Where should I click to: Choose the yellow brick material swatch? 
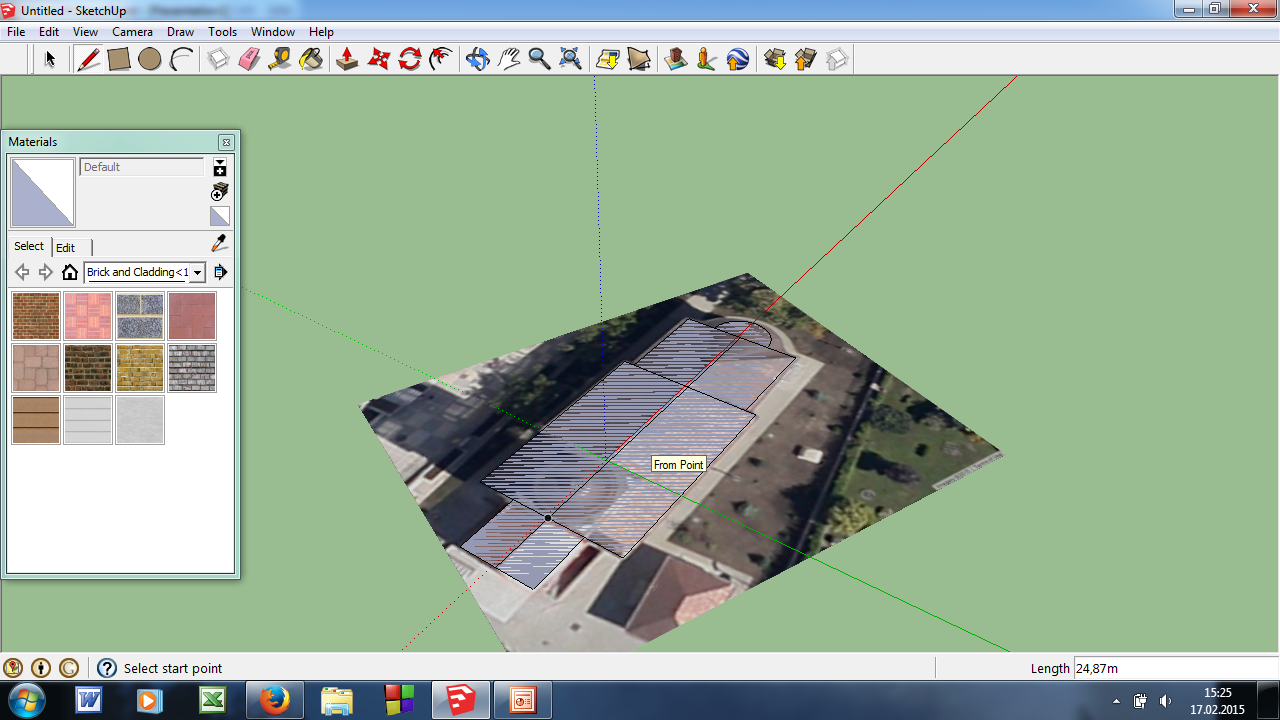140,368
